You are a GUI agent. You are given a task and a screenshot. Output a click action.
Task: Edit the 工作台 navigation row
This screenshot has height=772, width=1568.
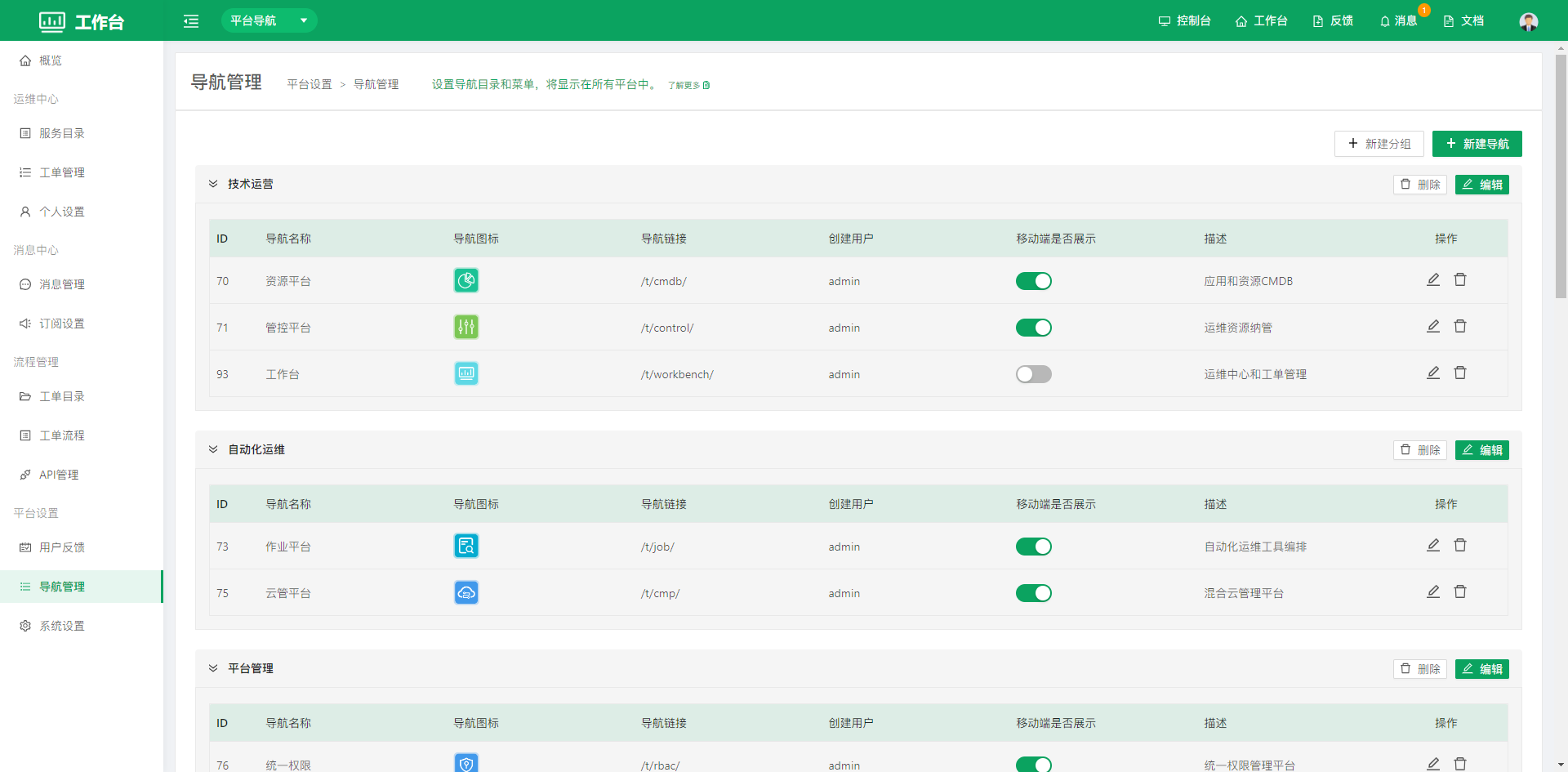tap(1433, 373)
